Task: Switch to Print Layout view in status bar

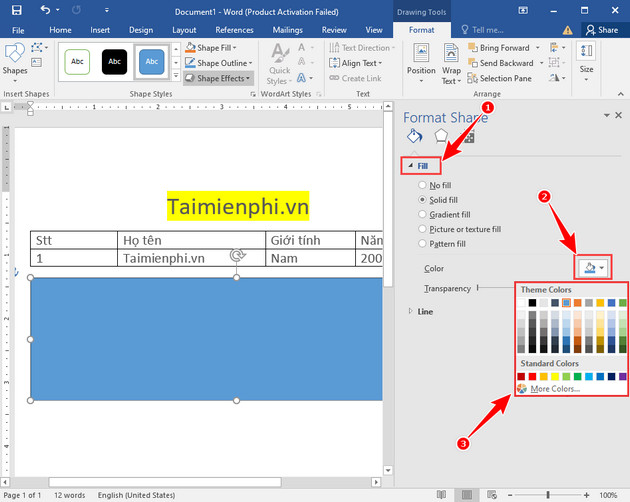Action: (x=466, y=495)
